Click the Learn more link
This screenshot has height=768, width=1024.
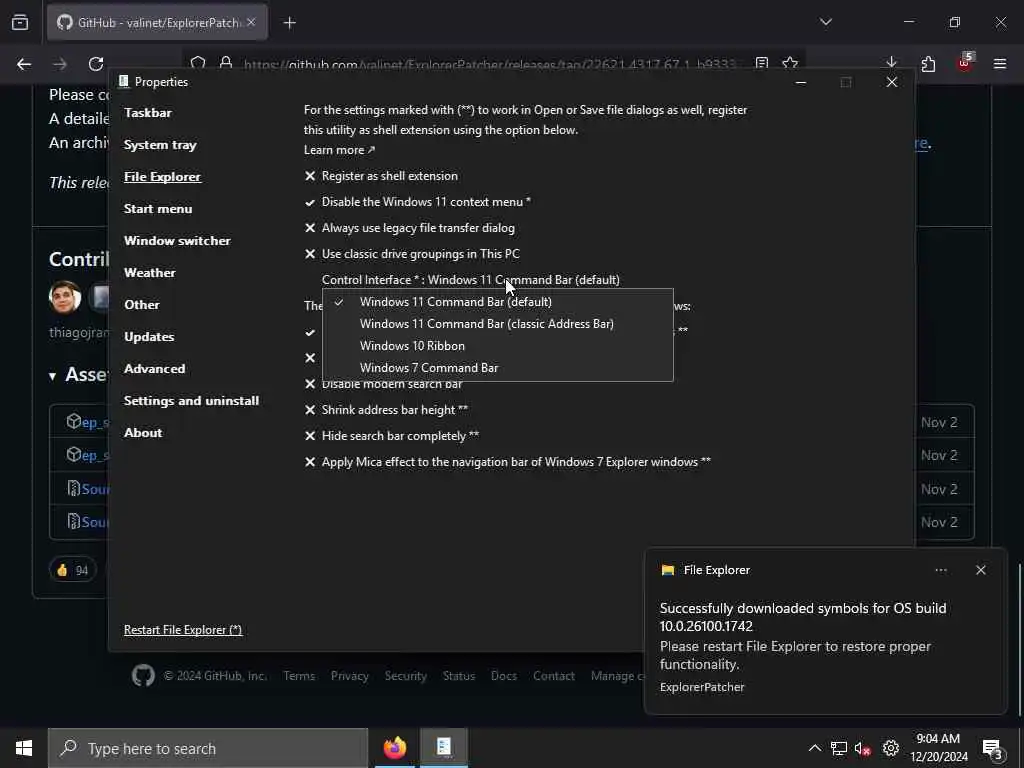[x=340, y=150]
